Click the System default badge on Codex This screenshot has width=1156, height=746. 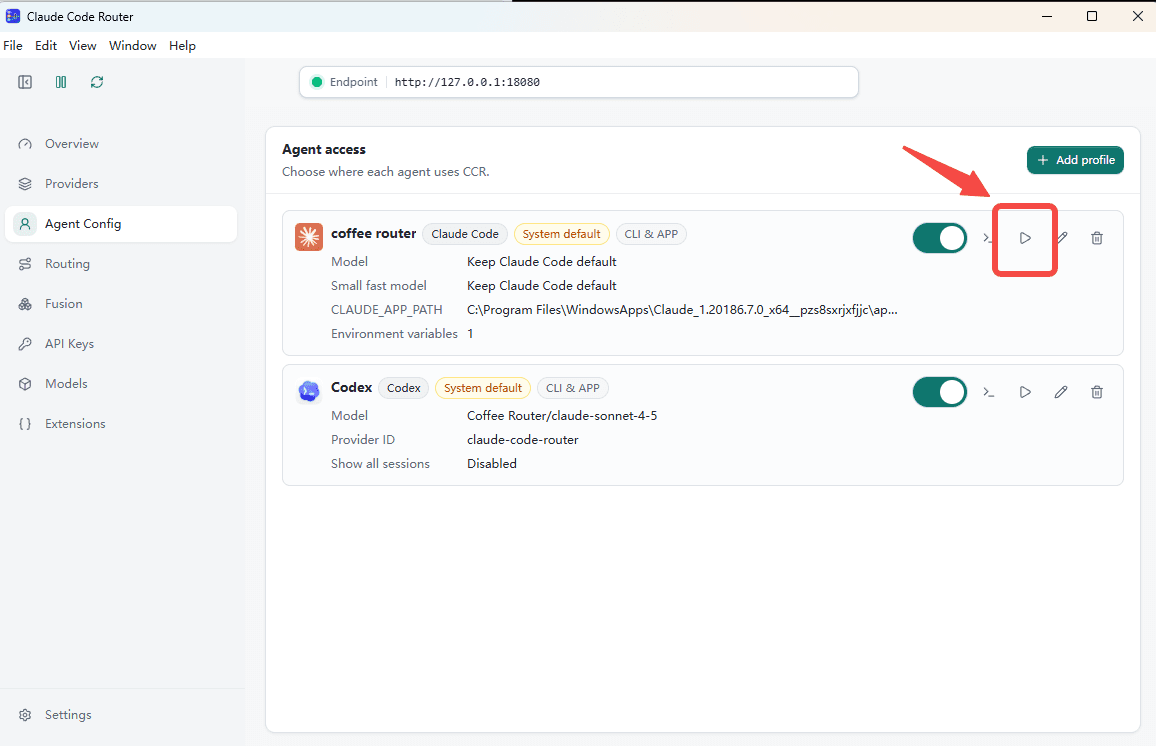(x=483, y=388)
